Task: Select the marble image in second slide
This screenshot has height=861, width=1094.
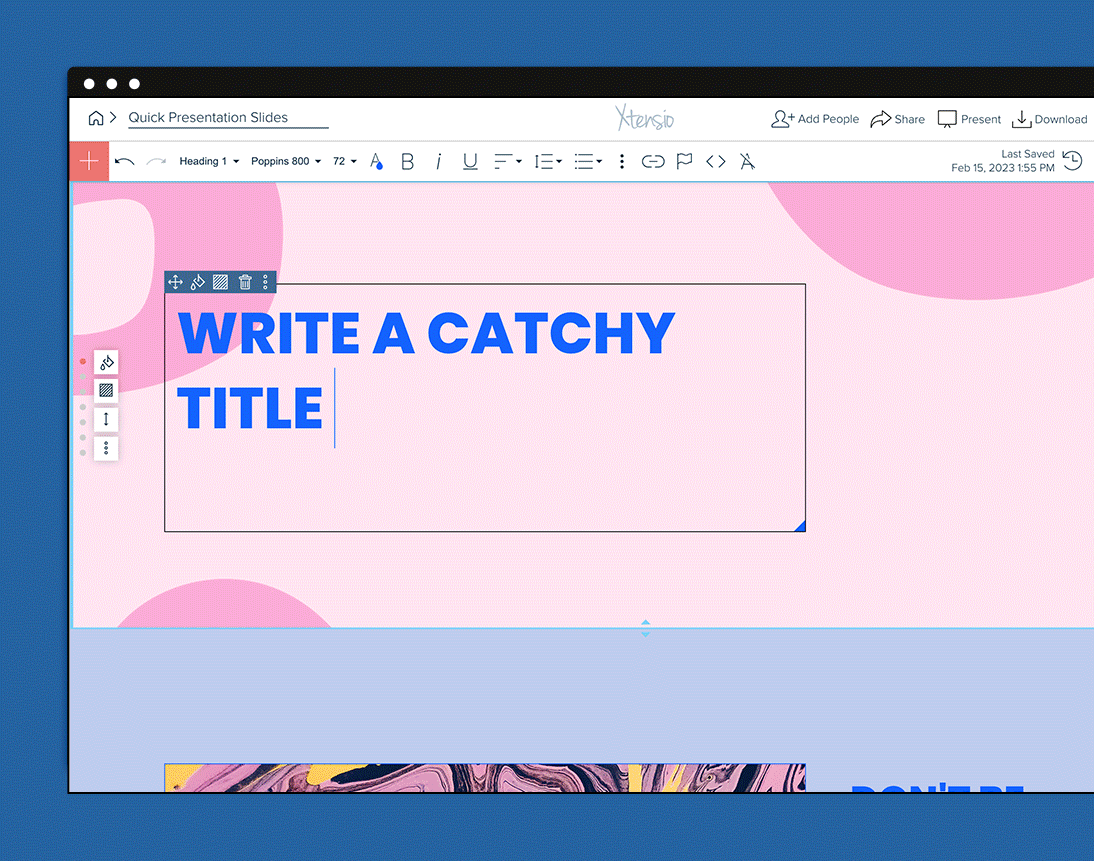Action: [485, 778]
